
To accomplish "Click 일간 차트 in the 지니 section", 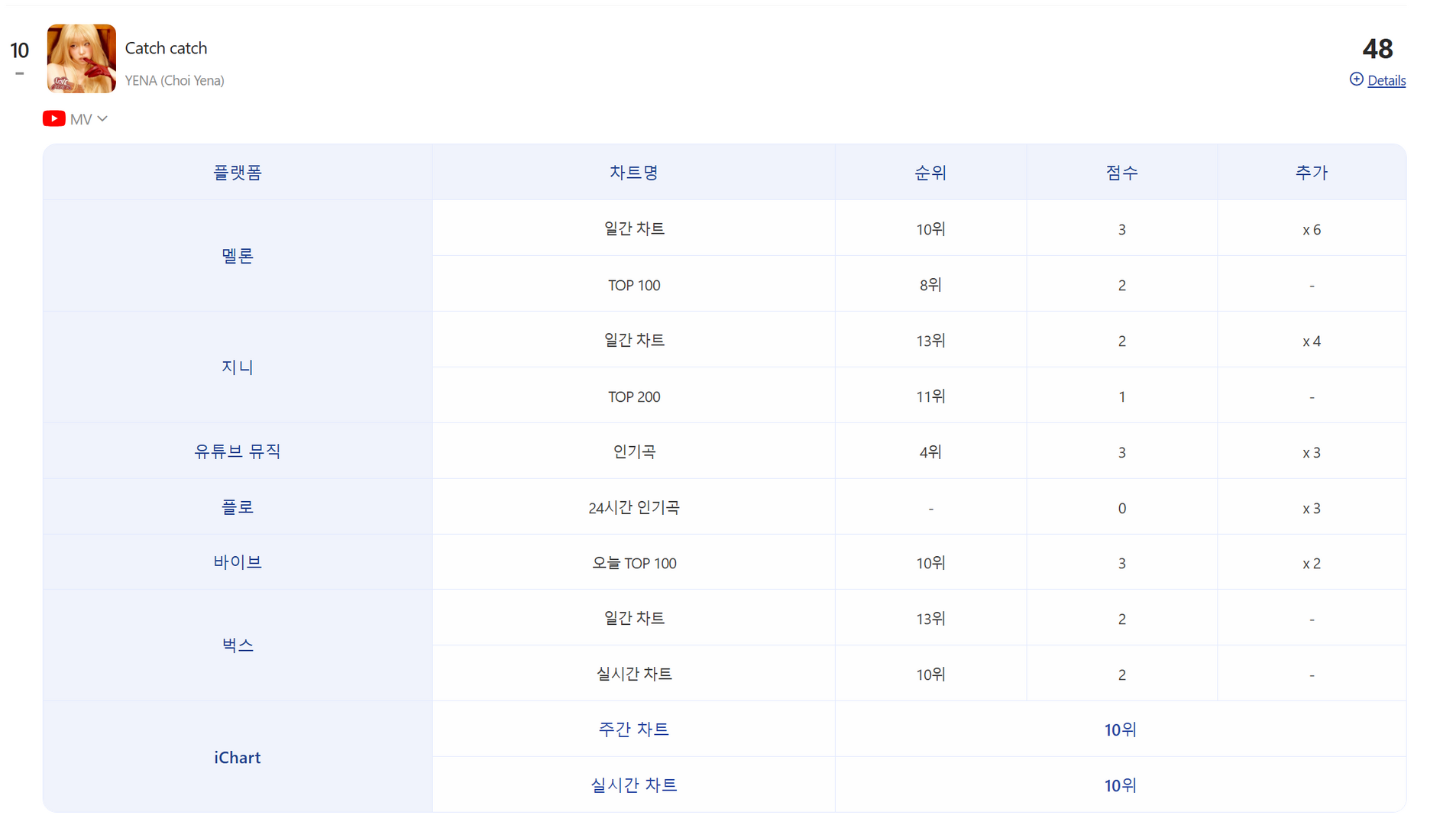I will (634, 340).
